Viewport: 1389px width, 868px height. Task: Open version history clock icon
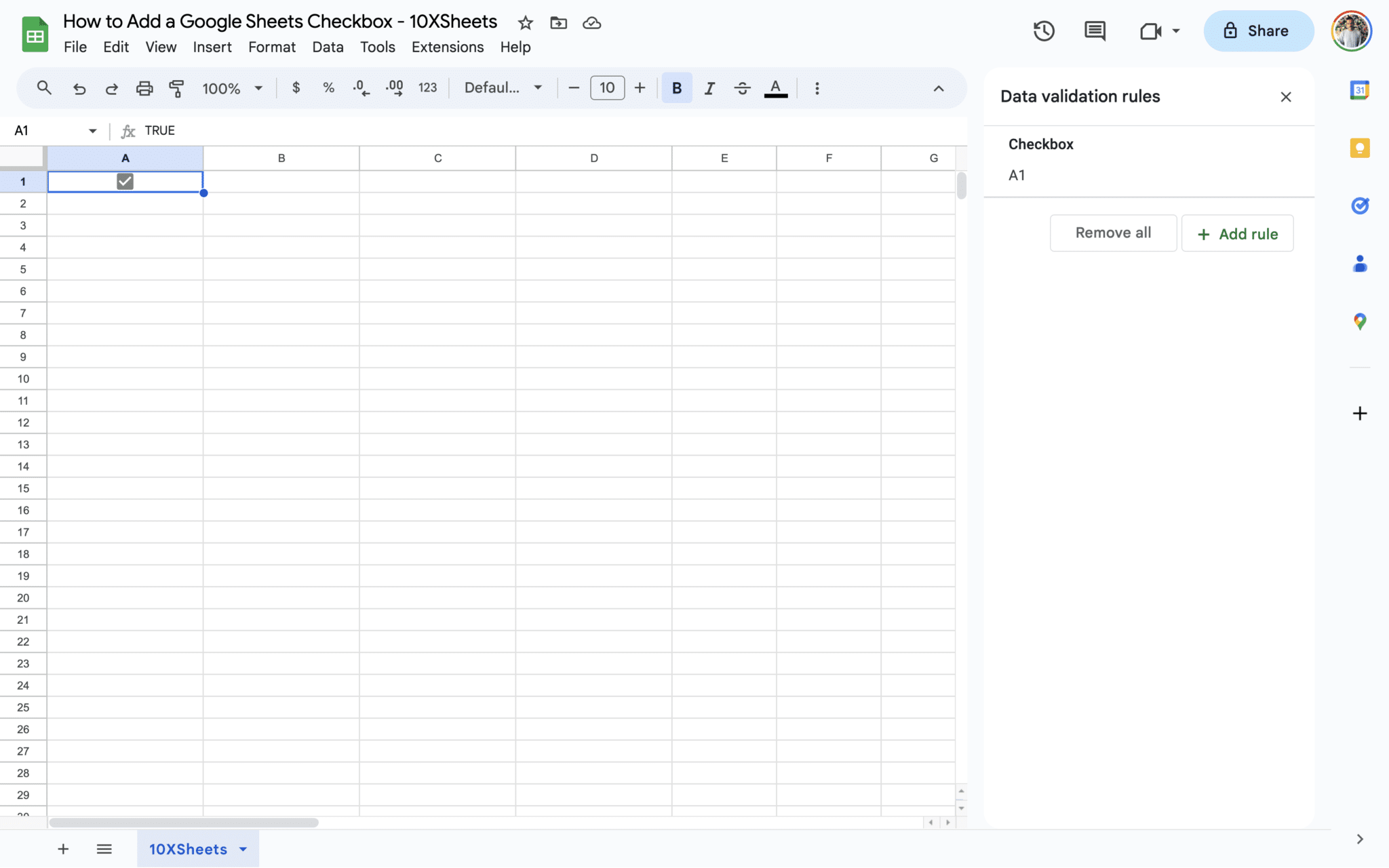(x=1044, y=31)
